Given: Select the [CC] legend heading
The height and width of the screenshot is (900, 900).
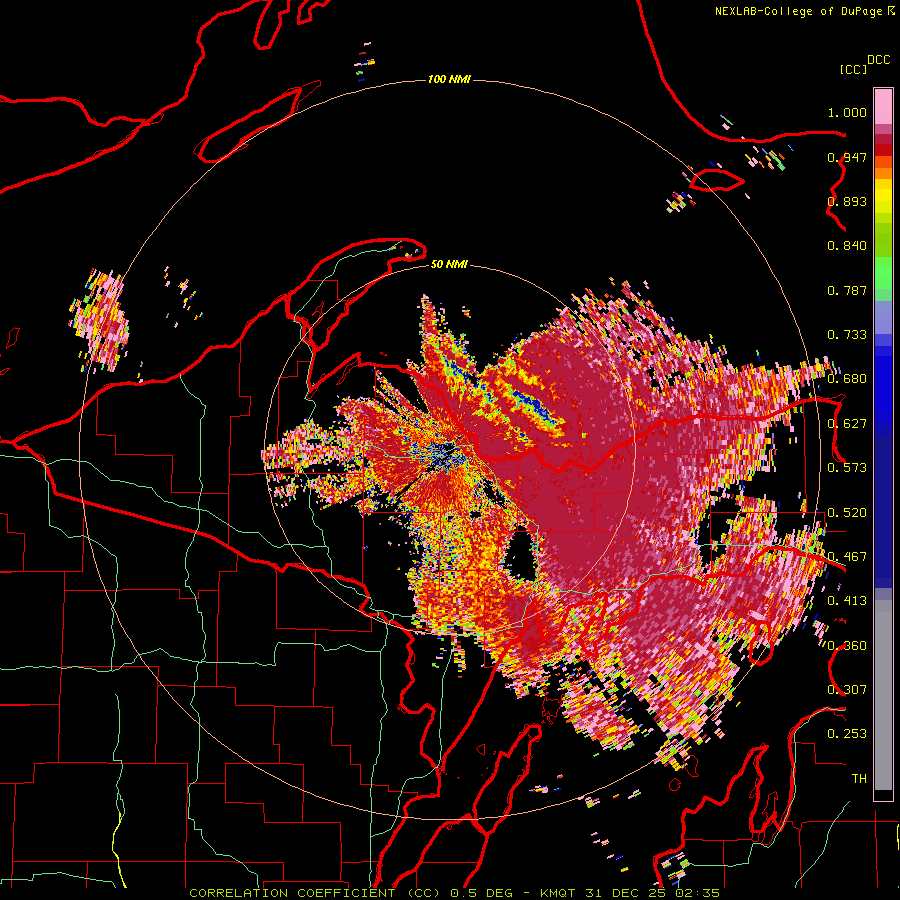Looking at the screenshot, I should tap(853, 69).
